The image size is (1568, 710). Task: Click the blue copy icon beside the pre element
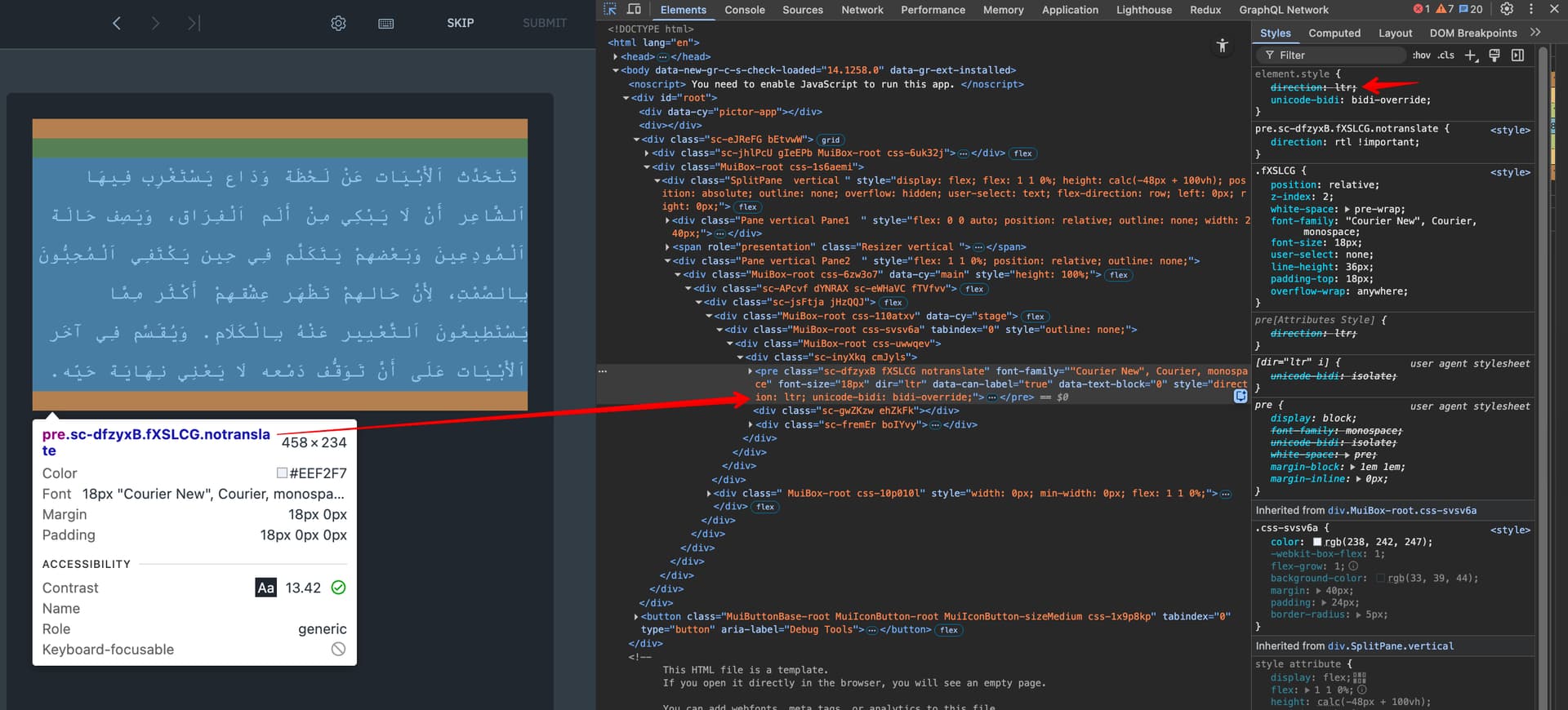[1241, 396]
